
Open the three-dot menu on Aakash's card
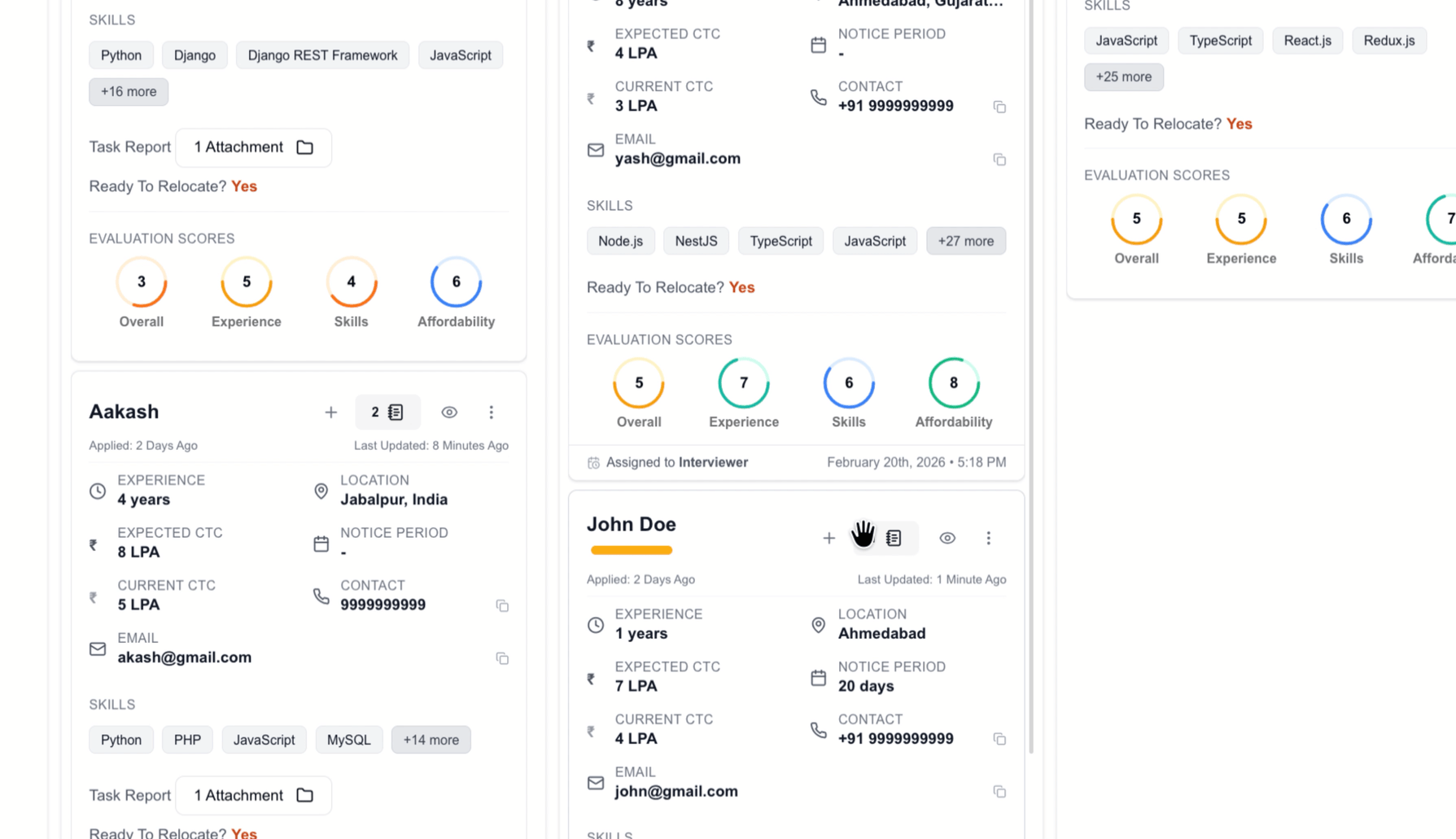492,412
